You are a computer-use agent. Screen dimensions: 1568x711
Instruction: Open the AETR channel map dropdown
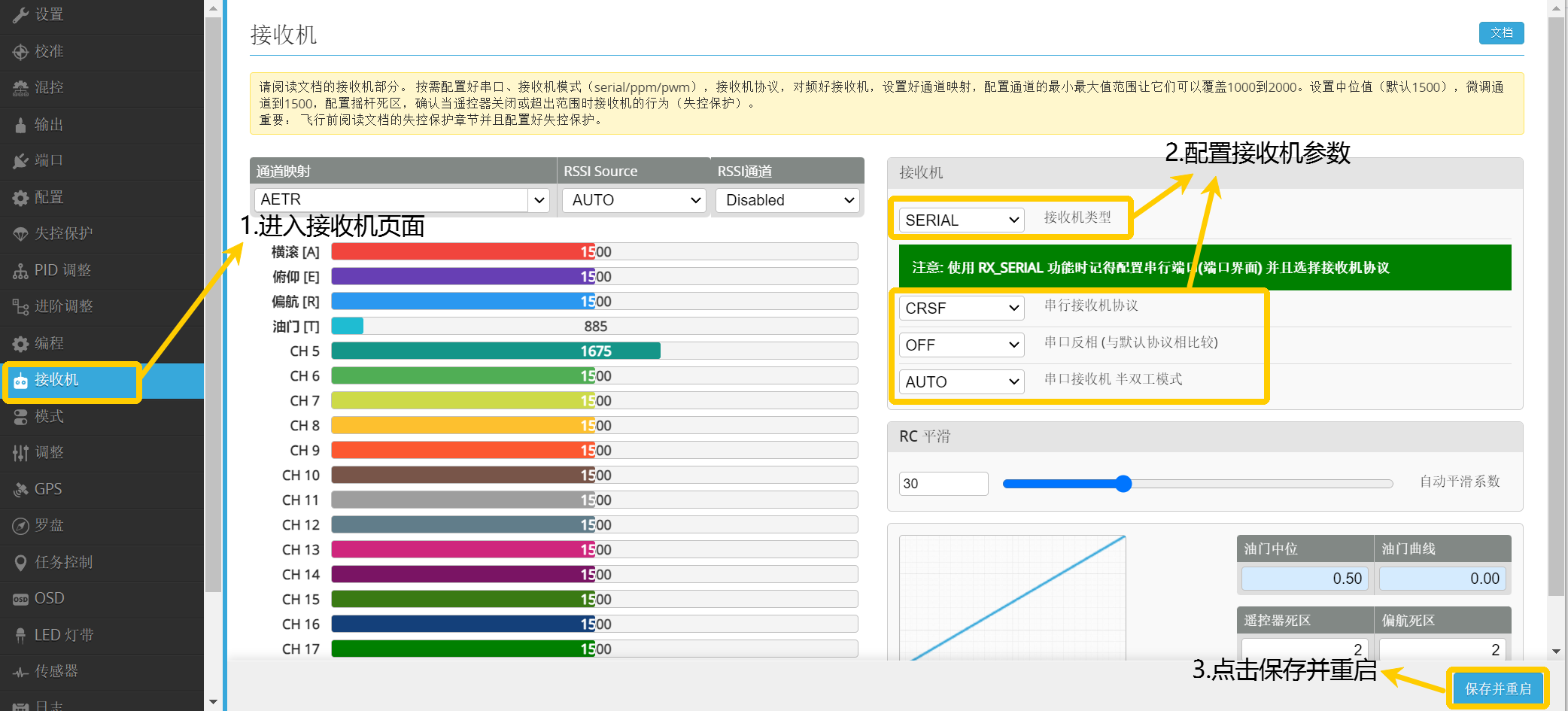pos(539,200)
